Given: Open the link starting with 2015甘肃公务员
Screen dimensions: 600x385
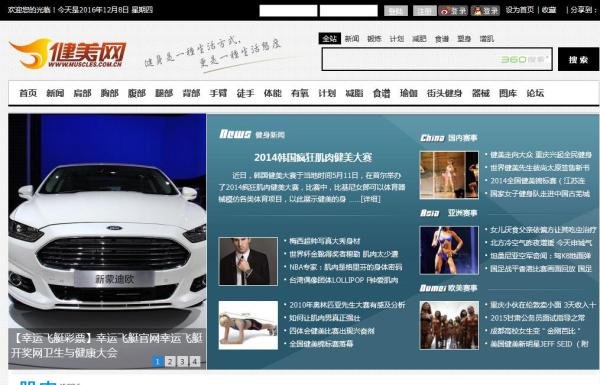Looking at the screenshot, I should [538, 318].
